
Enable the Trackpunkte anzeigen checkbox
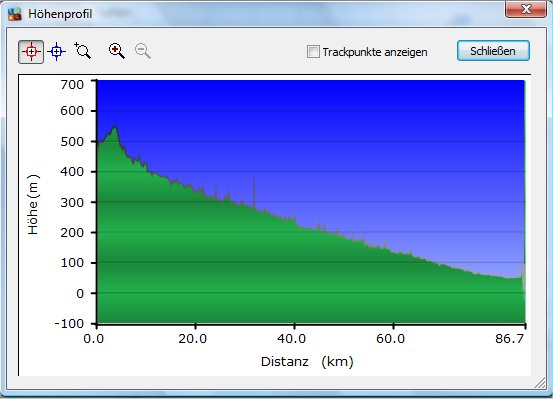tap(313, 52)
